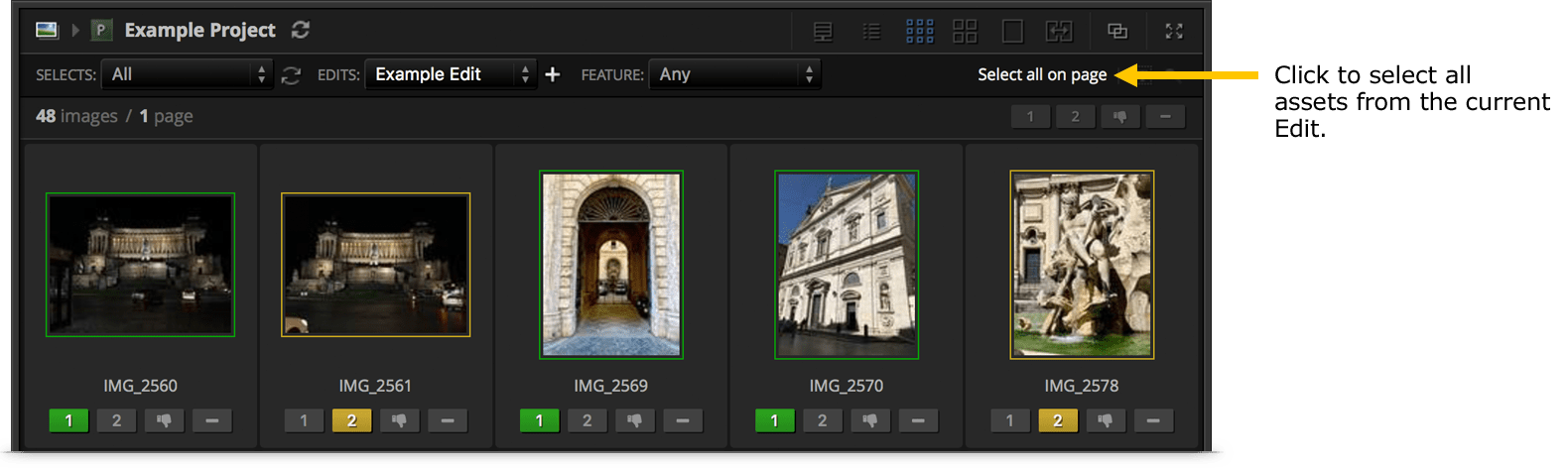This screenshot has height=470, width=1568.
Task: Toggle header rating 1 for all images
Action: tap(1030, 117)
